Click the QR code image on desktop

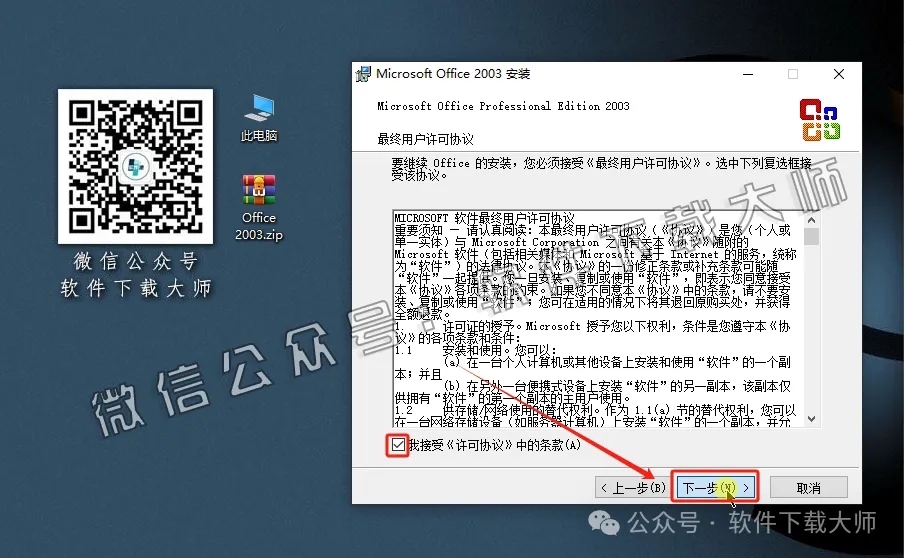[136, 166]
